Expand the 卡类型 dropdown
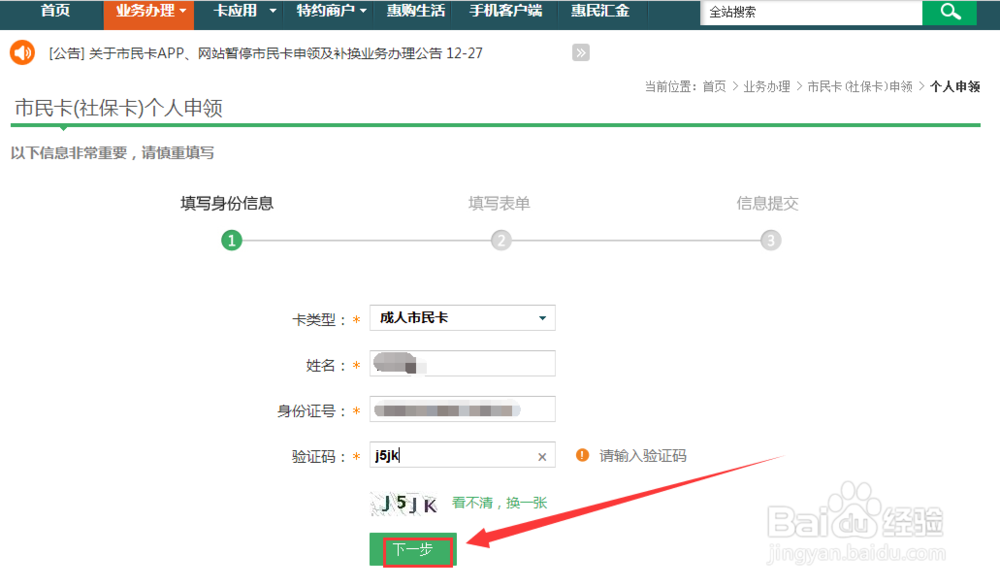The image size is (1000, 588). pyautogui.click(x=462, y=318)
